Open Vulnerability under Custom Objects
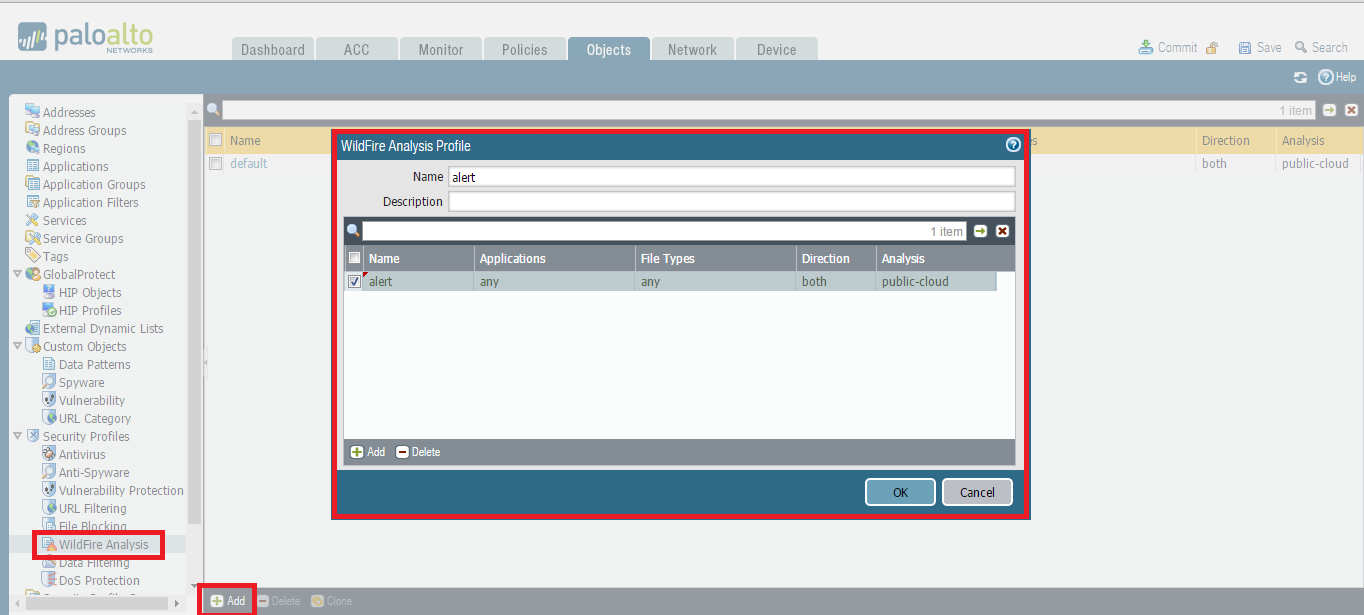The width and height of the screenshot is (1364, 615). coord(92,400)
